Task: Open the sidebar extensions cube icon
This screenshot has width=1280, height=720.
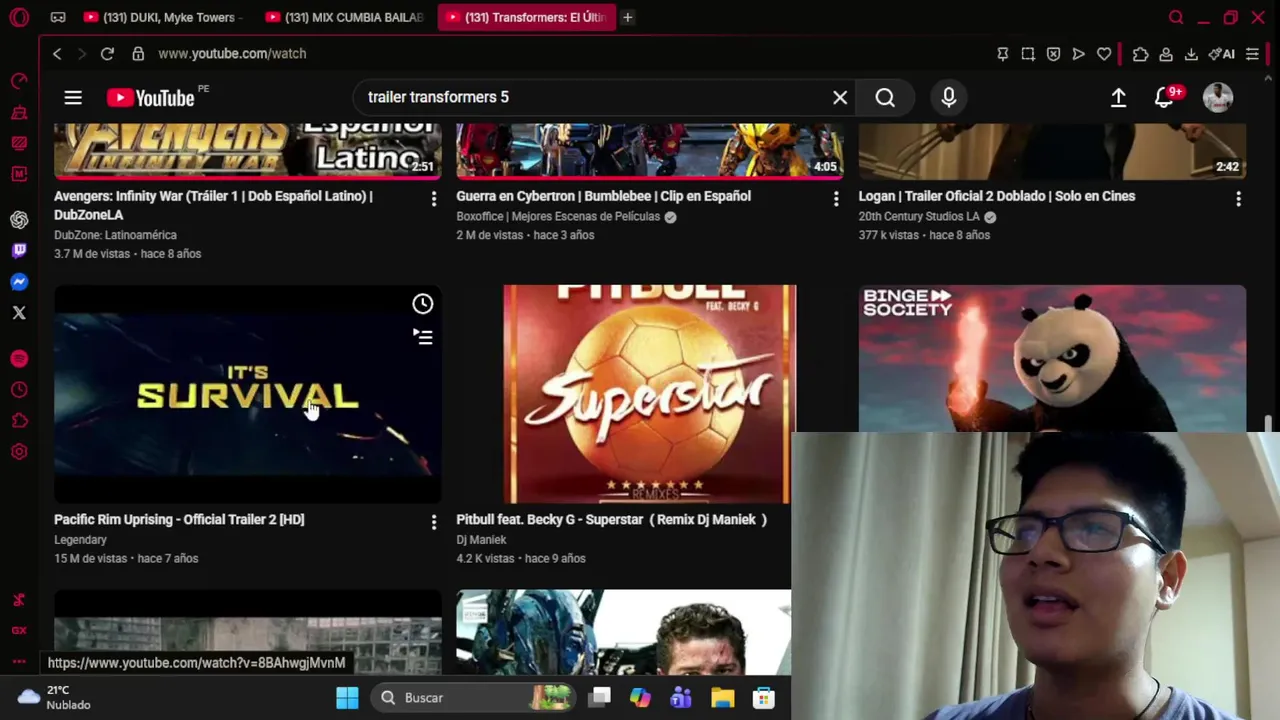Action: tap(19, 421)
